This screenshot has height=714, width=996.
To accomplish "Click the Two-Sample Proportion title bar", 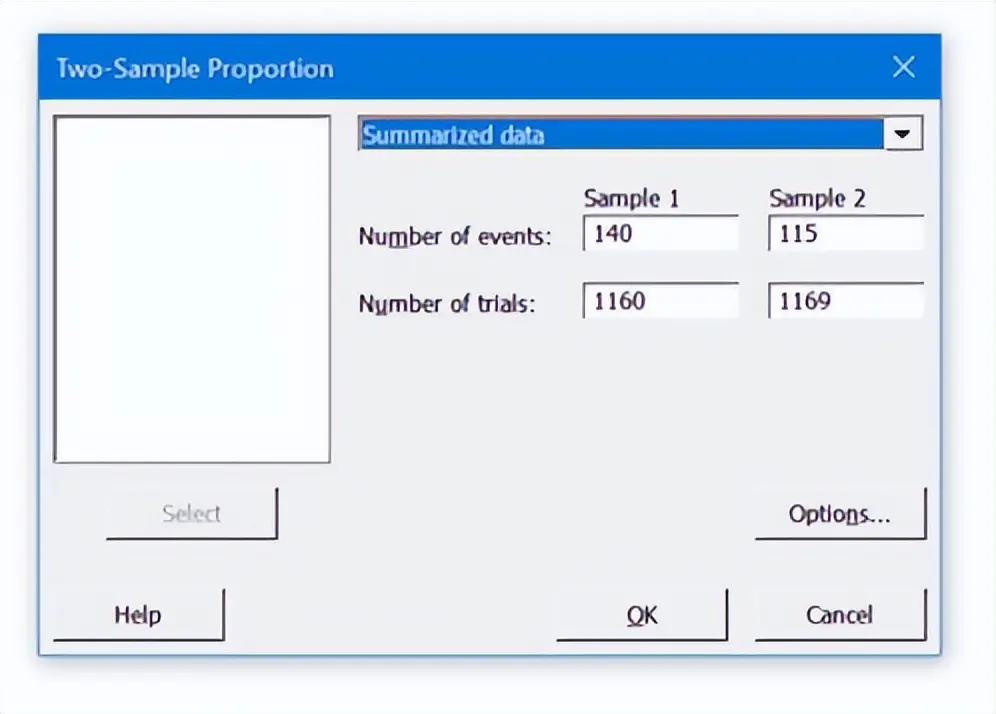I will 445,67.
